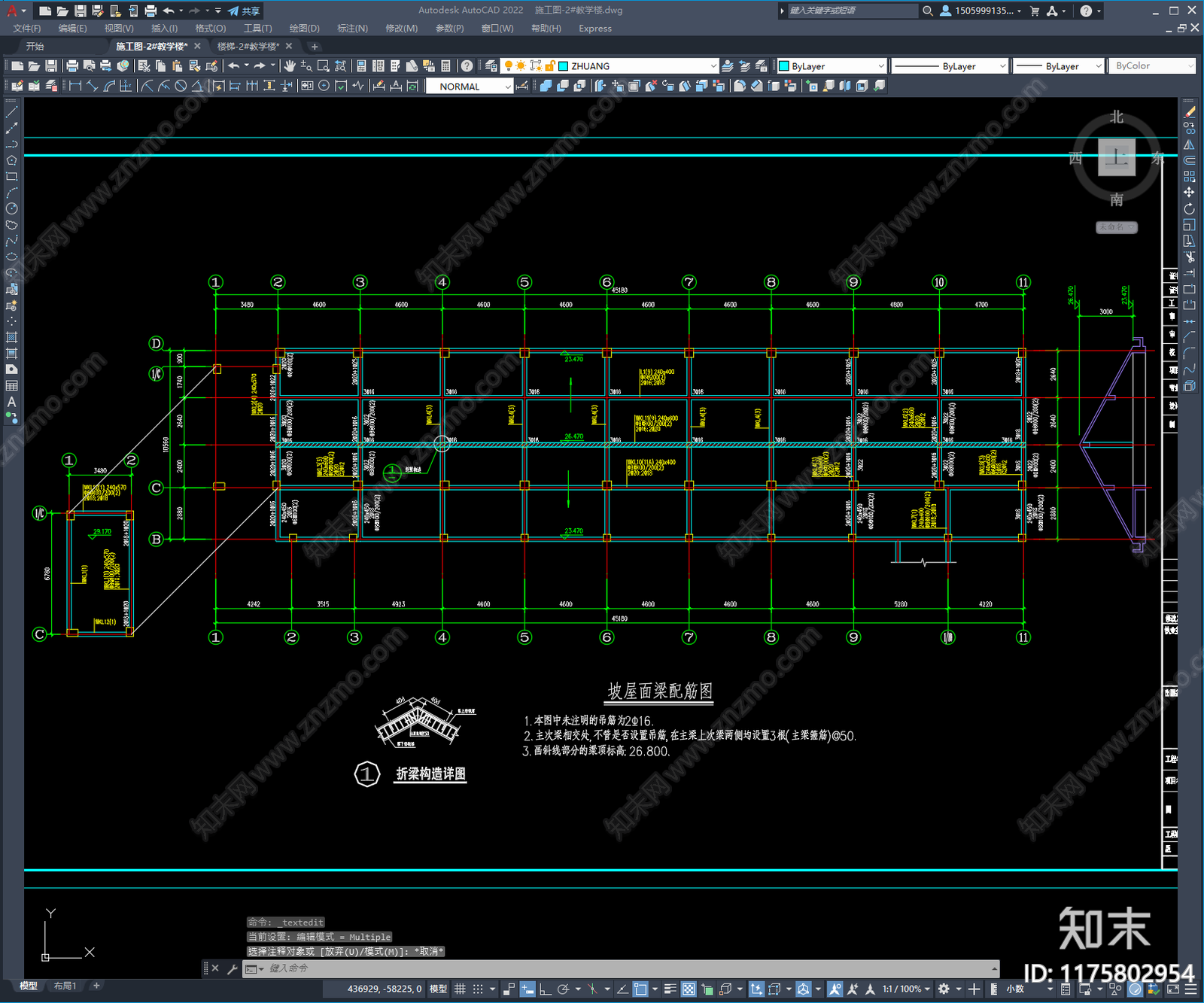Toggle ortho mode in status bar
The image size is (1204, 1003).
[545, 989]
